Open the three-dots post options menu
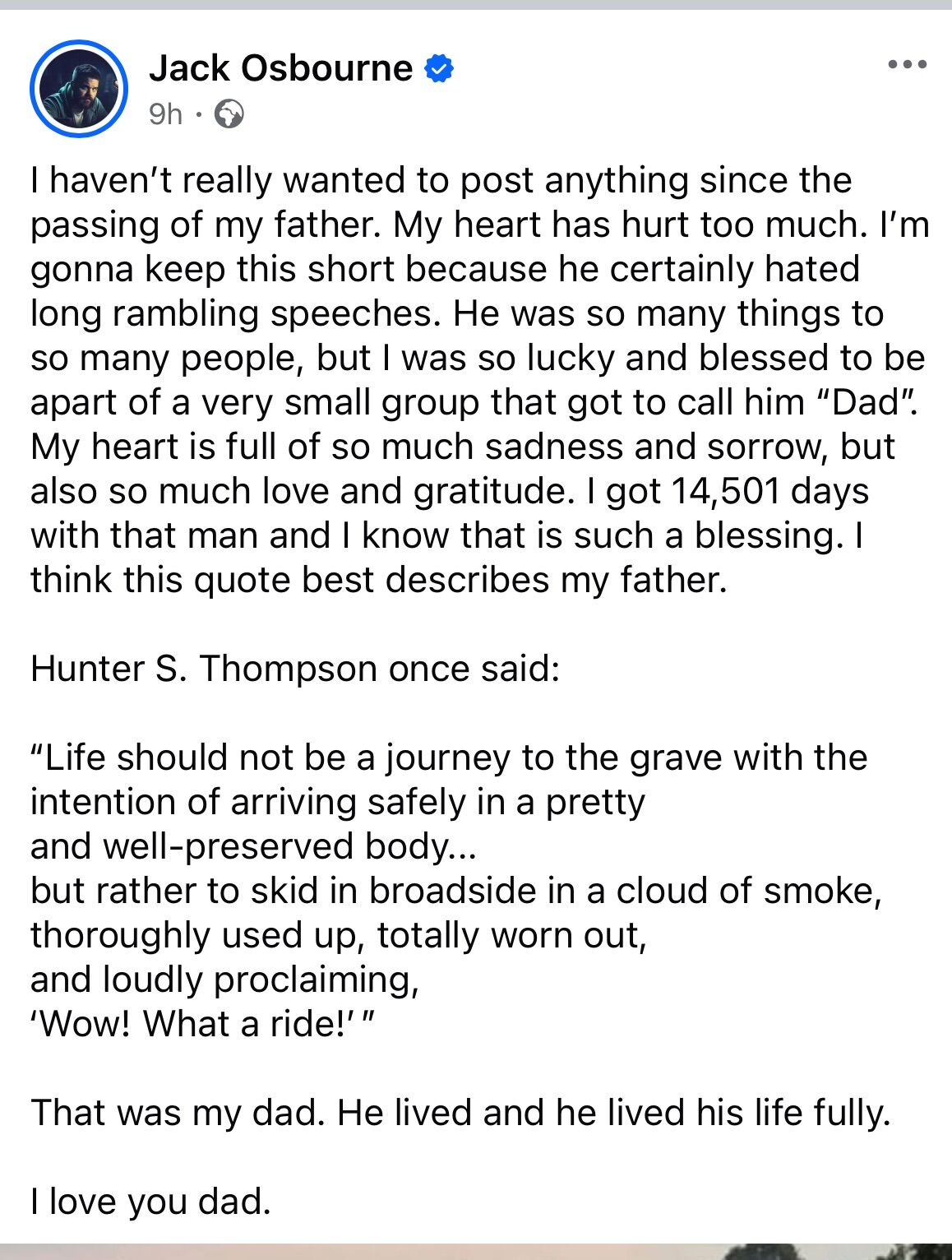This screenshot has height=1260, width=952. coord(908,65)
